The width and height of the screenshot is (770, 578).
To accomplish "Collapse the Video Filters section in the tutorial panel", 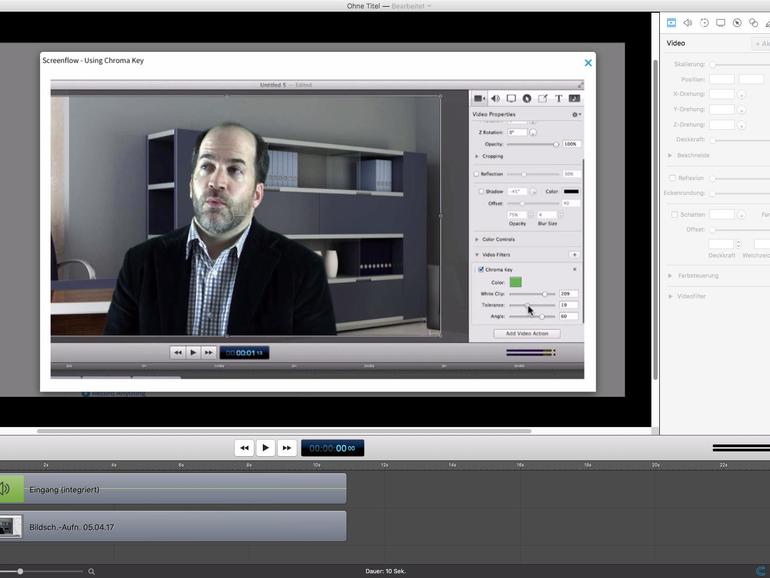I will click(x=476, y=254).
